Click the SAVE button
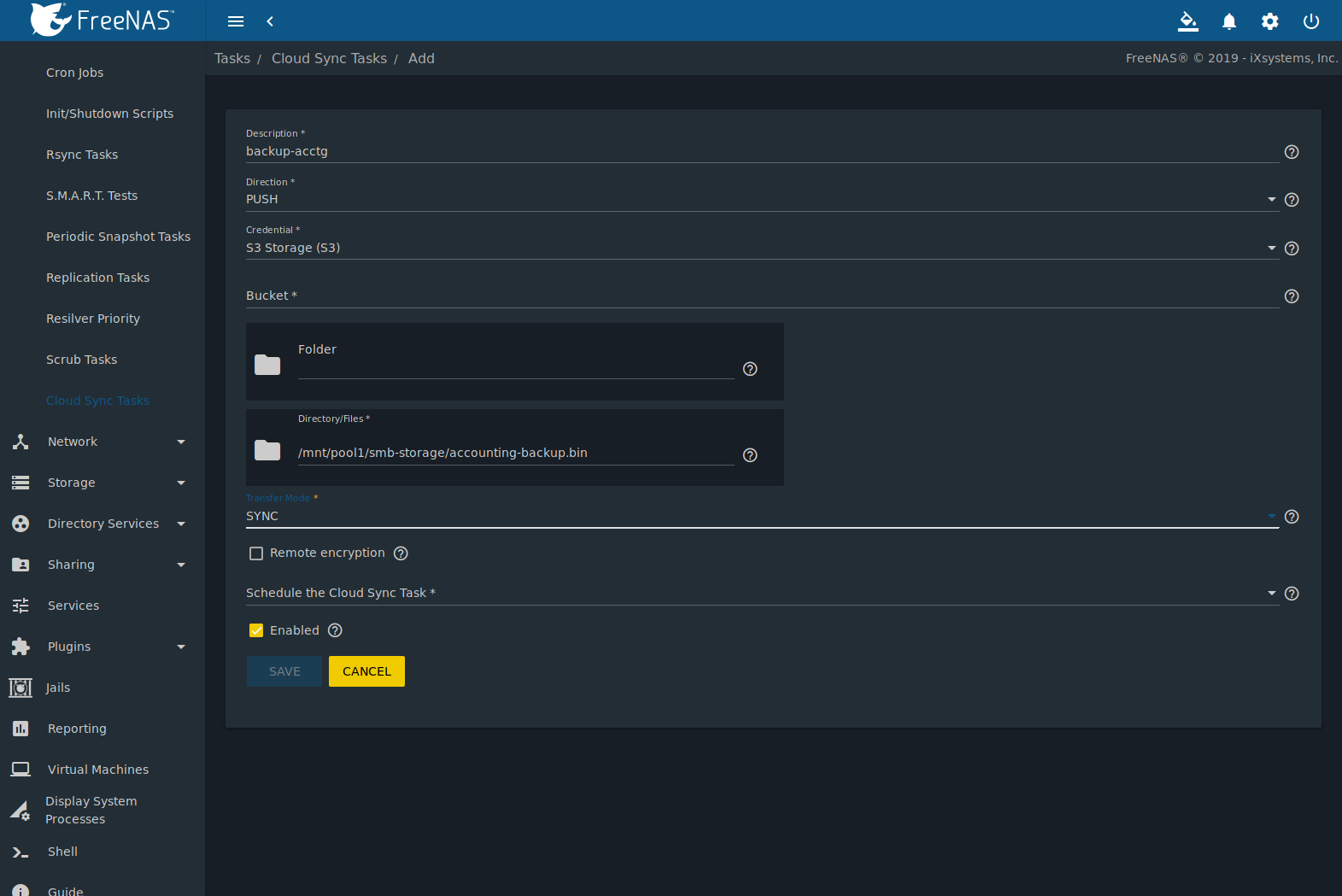This screenshot has width=1342, height=896. pyautogui.click(x=284, y=671)
